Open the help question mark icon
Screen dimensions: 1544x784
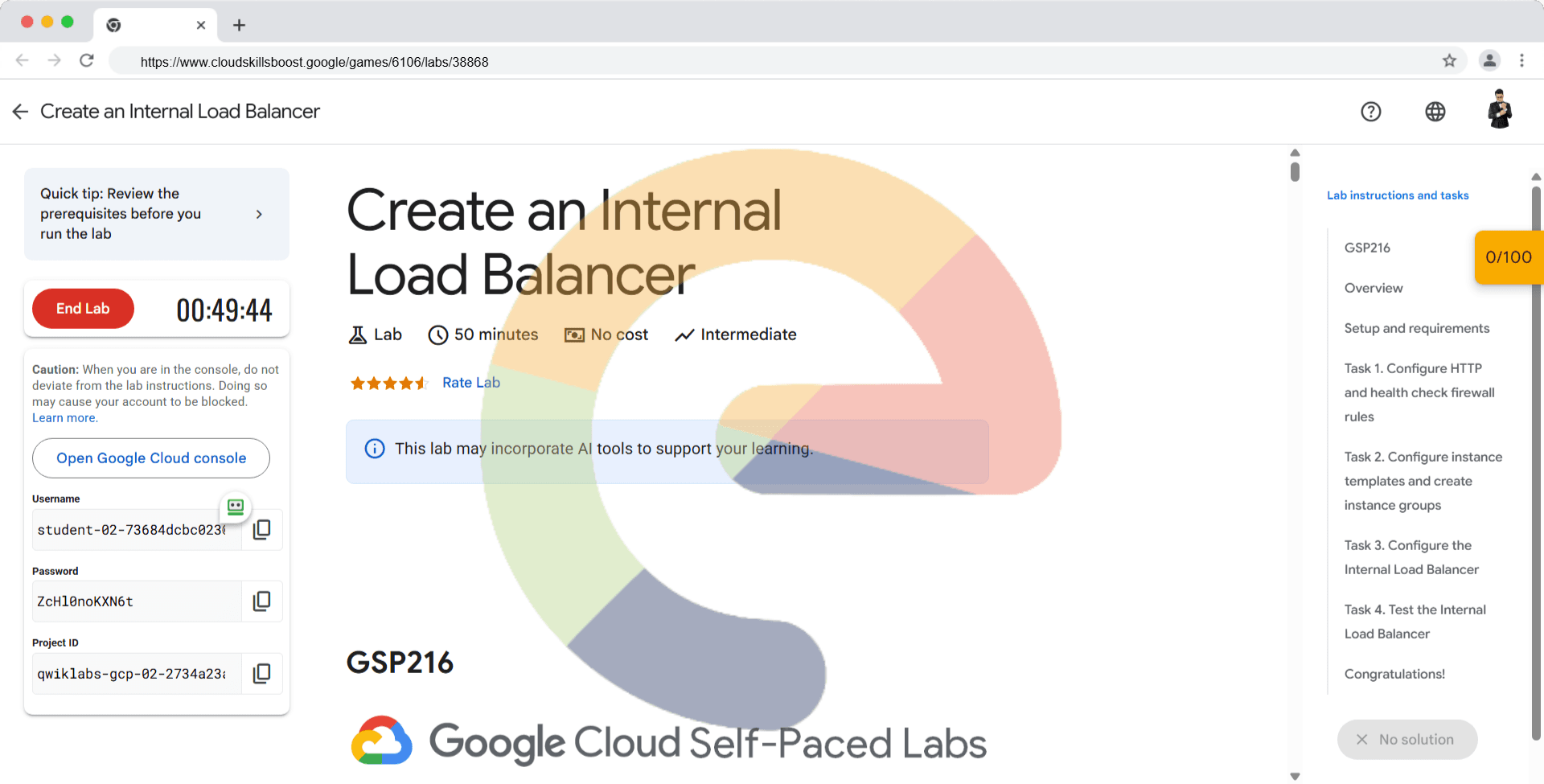(x=1370, y=112)
